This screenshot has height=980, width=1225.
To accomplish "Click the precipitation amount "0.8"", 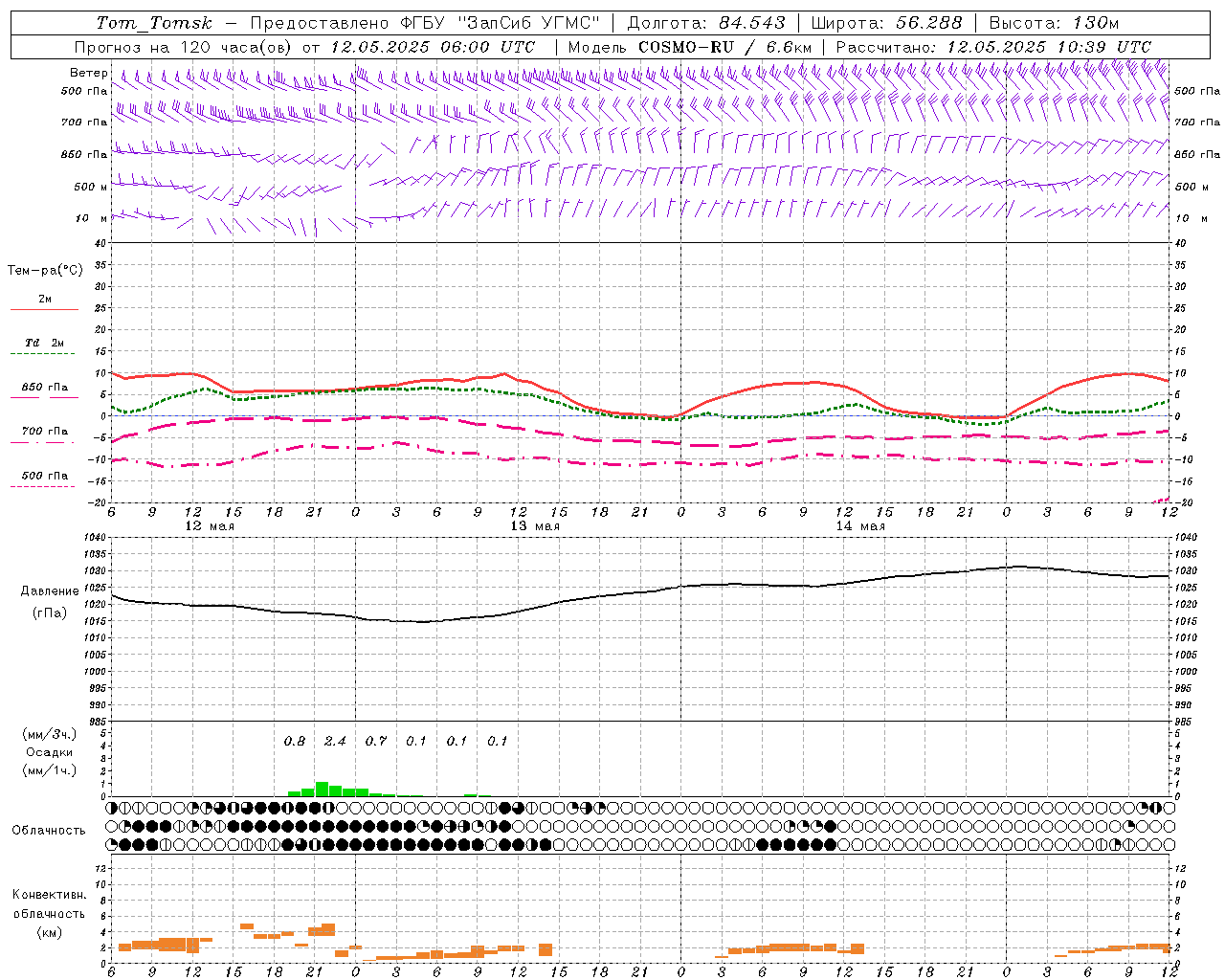I will [295, 741].
